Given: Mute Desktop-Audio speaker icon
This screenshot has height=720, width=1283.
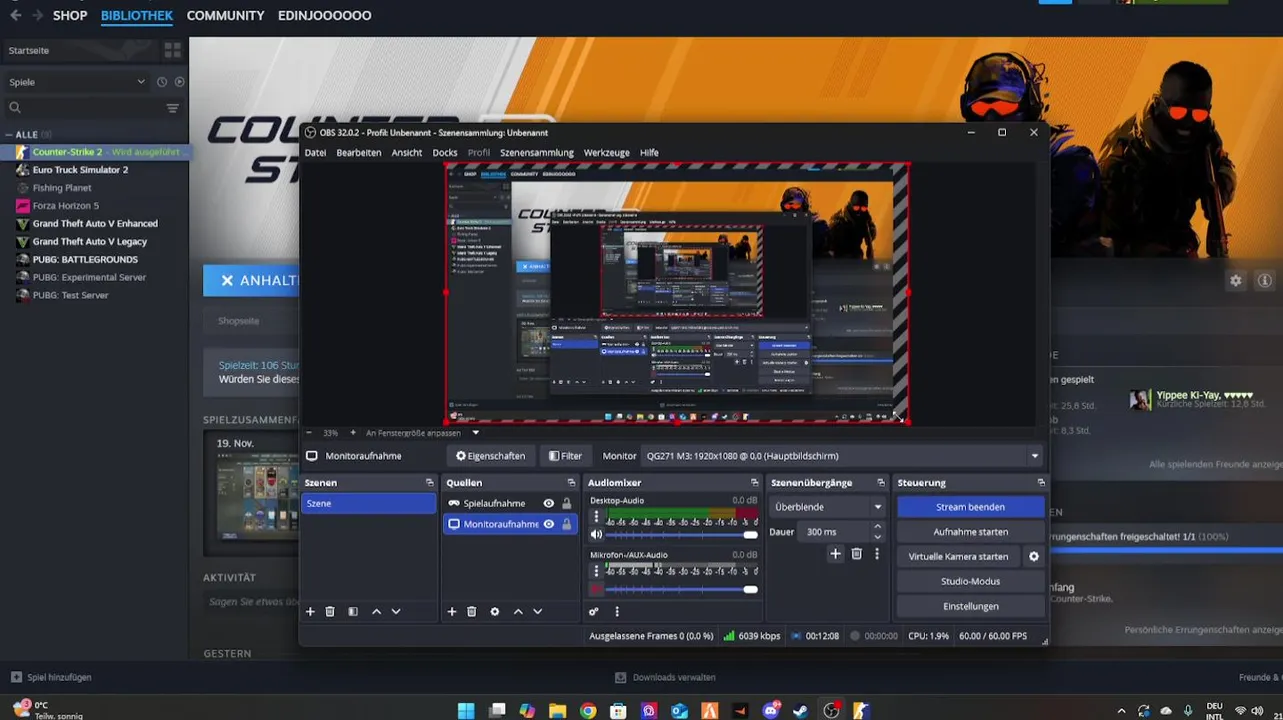Looking at the screenshot, I should [597, 535].
